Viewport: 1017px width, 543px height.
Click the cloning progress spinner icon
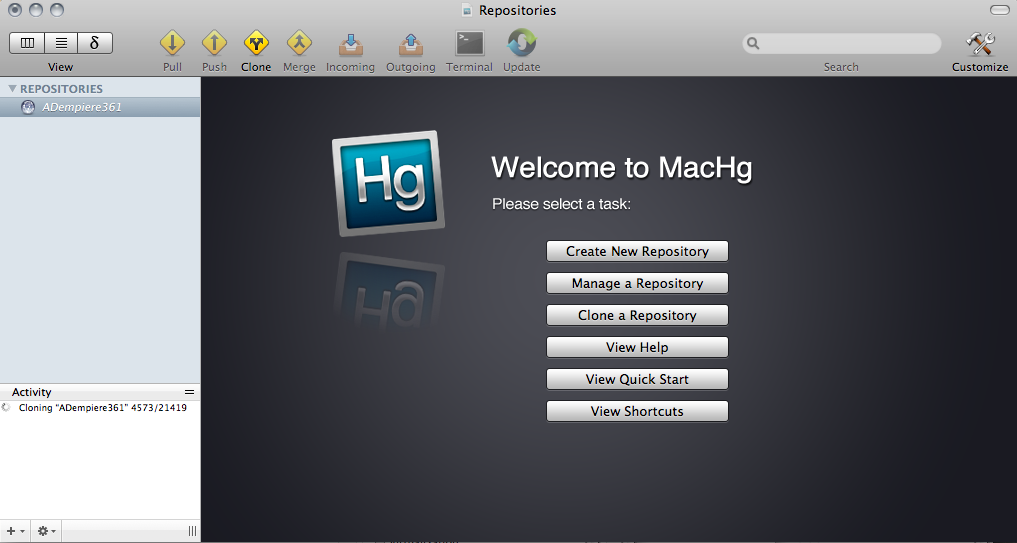click(6, 408)
